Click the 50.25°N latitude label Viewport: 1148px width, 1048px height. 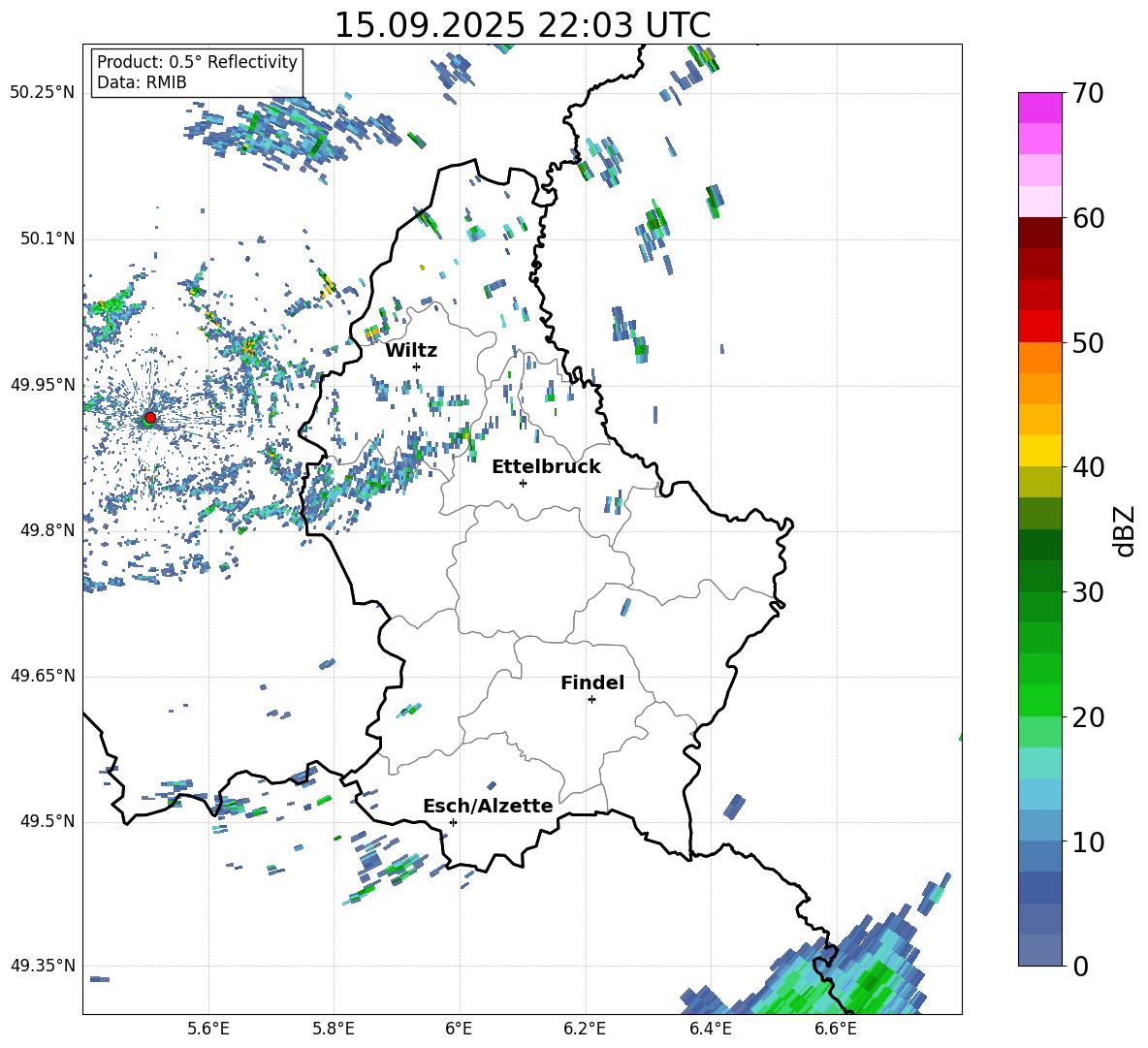(43, 93)
